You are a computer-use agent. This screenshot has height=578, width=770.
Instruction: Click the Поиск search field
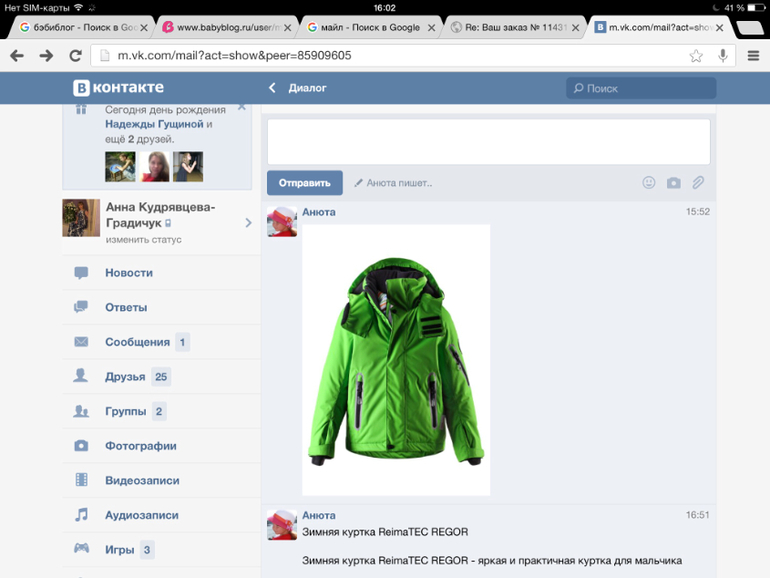(640, 88)
